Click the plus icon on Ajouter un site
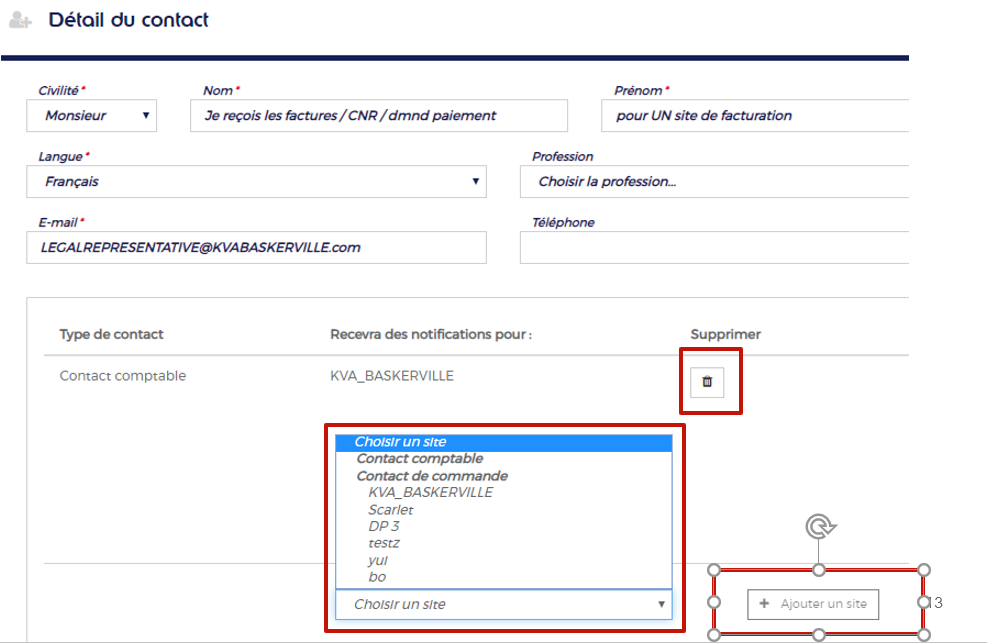 (x=764, y=603)
